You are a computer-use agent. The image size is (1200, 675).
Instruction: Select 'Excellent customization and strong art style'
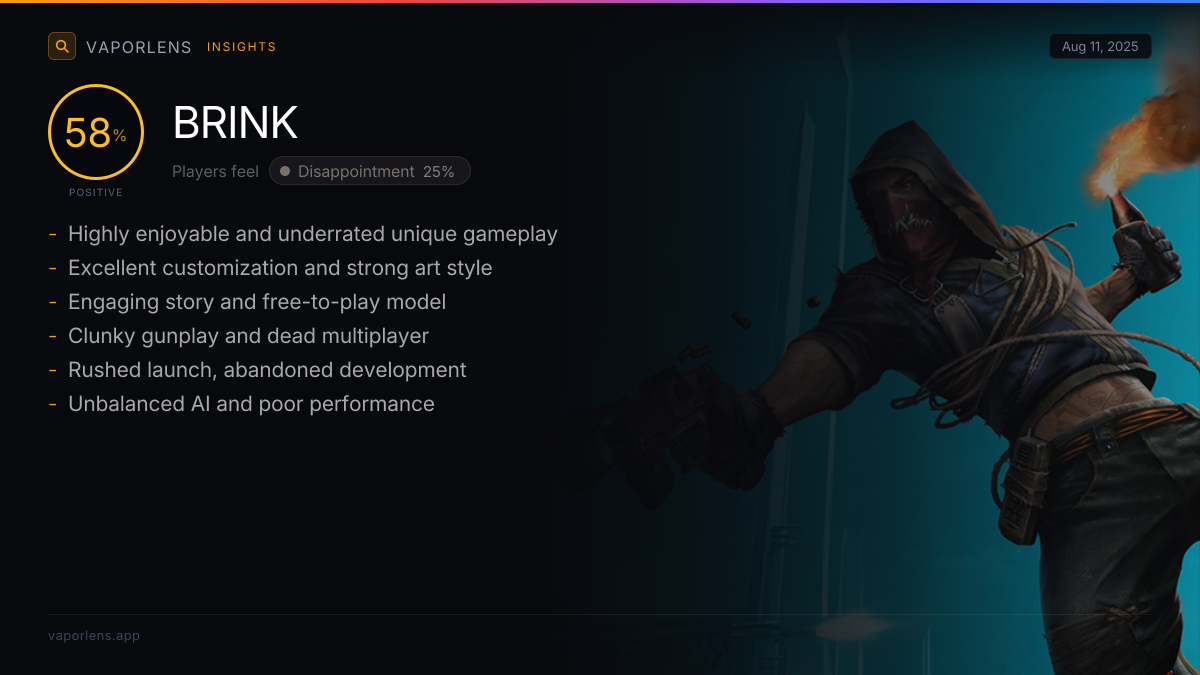280,268
